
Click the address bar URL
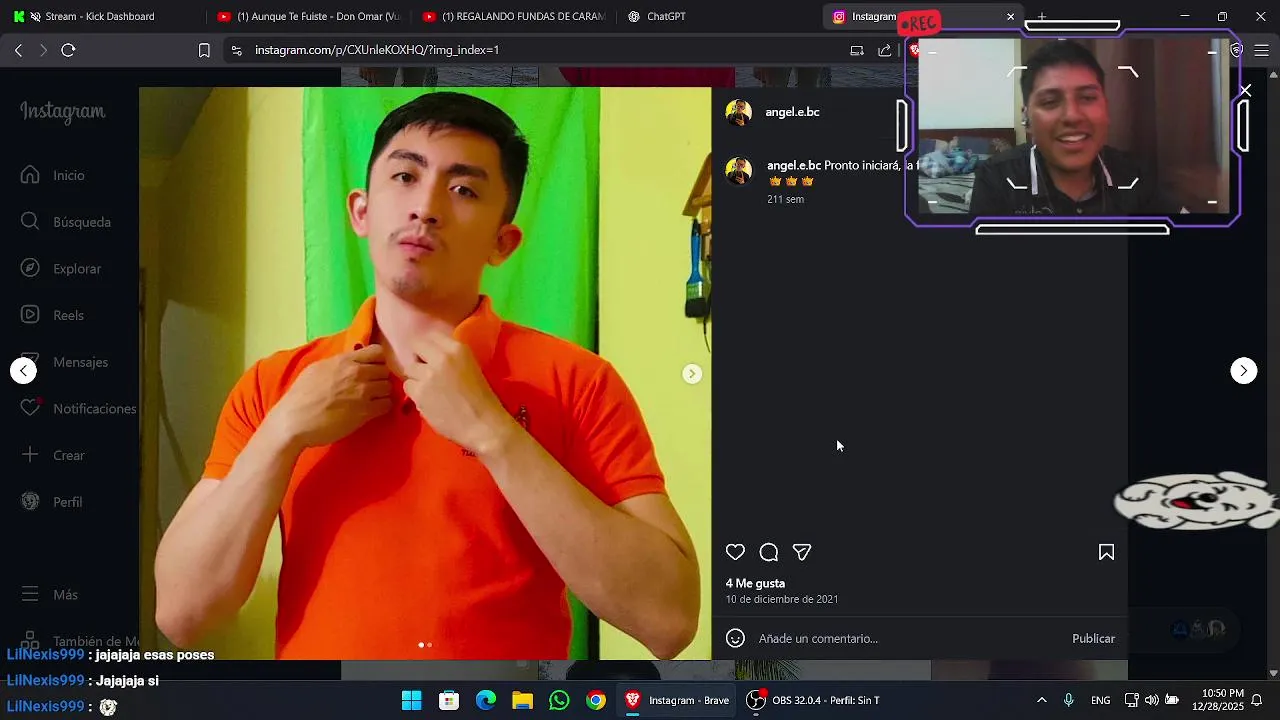click(x=377, y=50)
